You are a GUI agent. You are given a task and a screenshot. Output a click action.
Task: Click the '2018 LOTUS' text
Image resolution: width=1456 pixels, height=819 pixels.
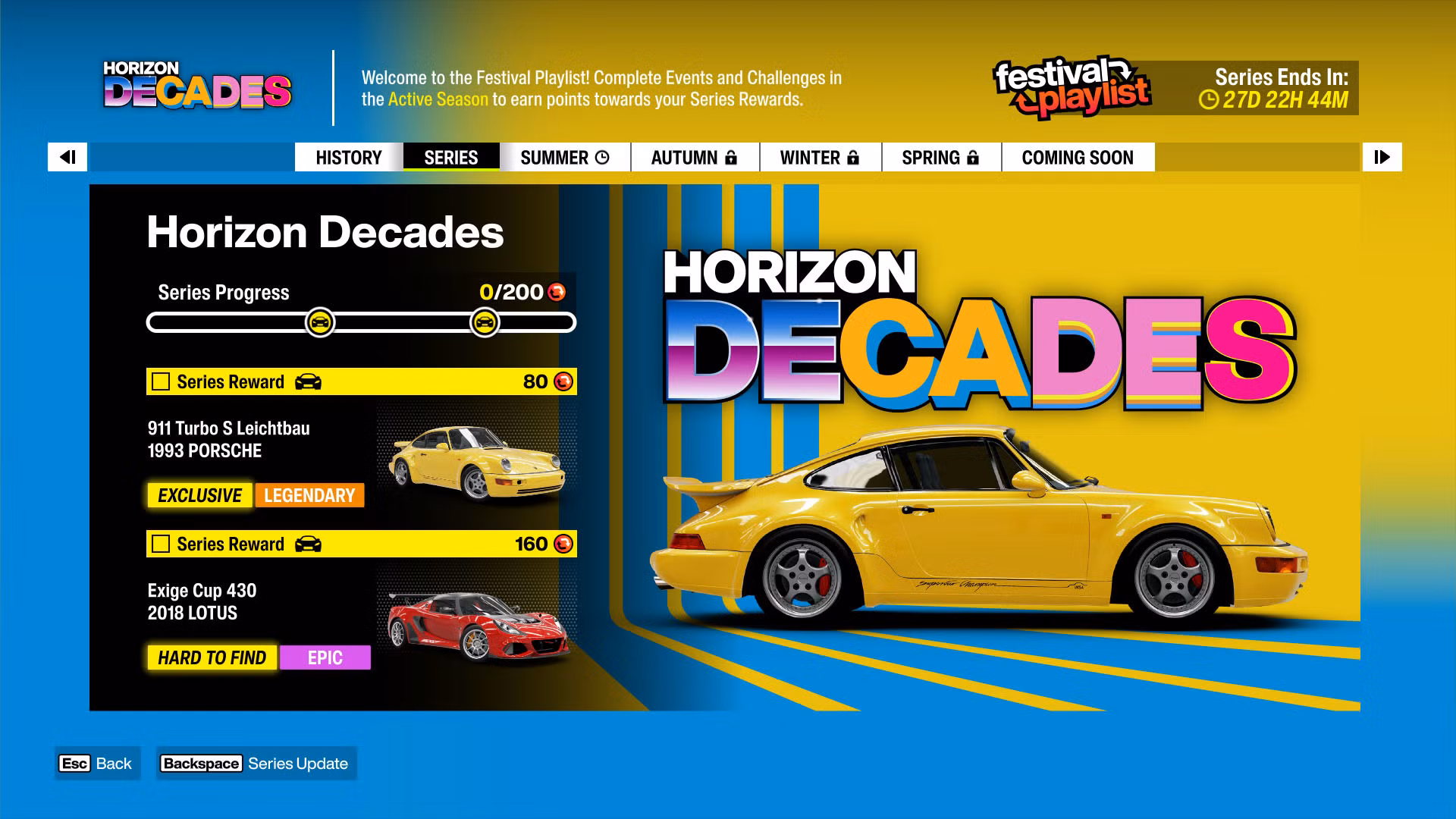click(x=192, y=613)
